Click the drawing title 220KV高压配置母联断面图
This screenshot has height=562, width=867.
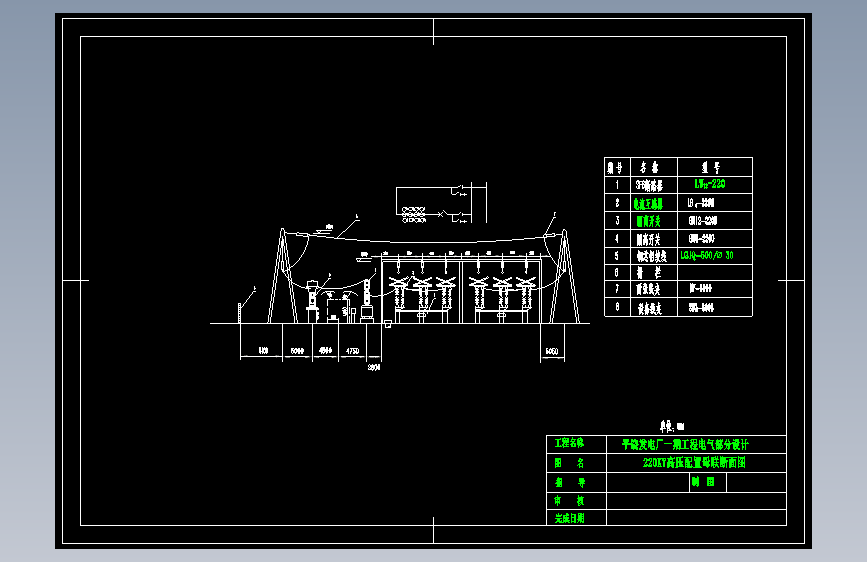pos(694,462)
